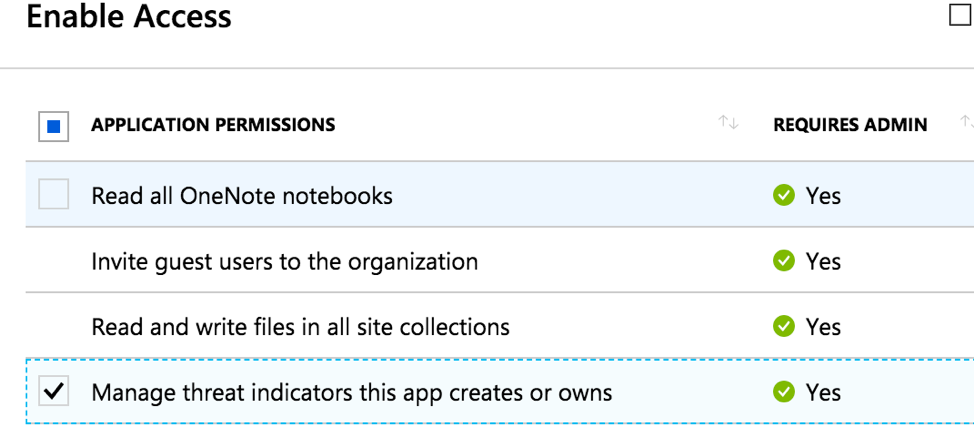
Task: Click the green check icon in OneNote row
Action: (x=784, y=195)
